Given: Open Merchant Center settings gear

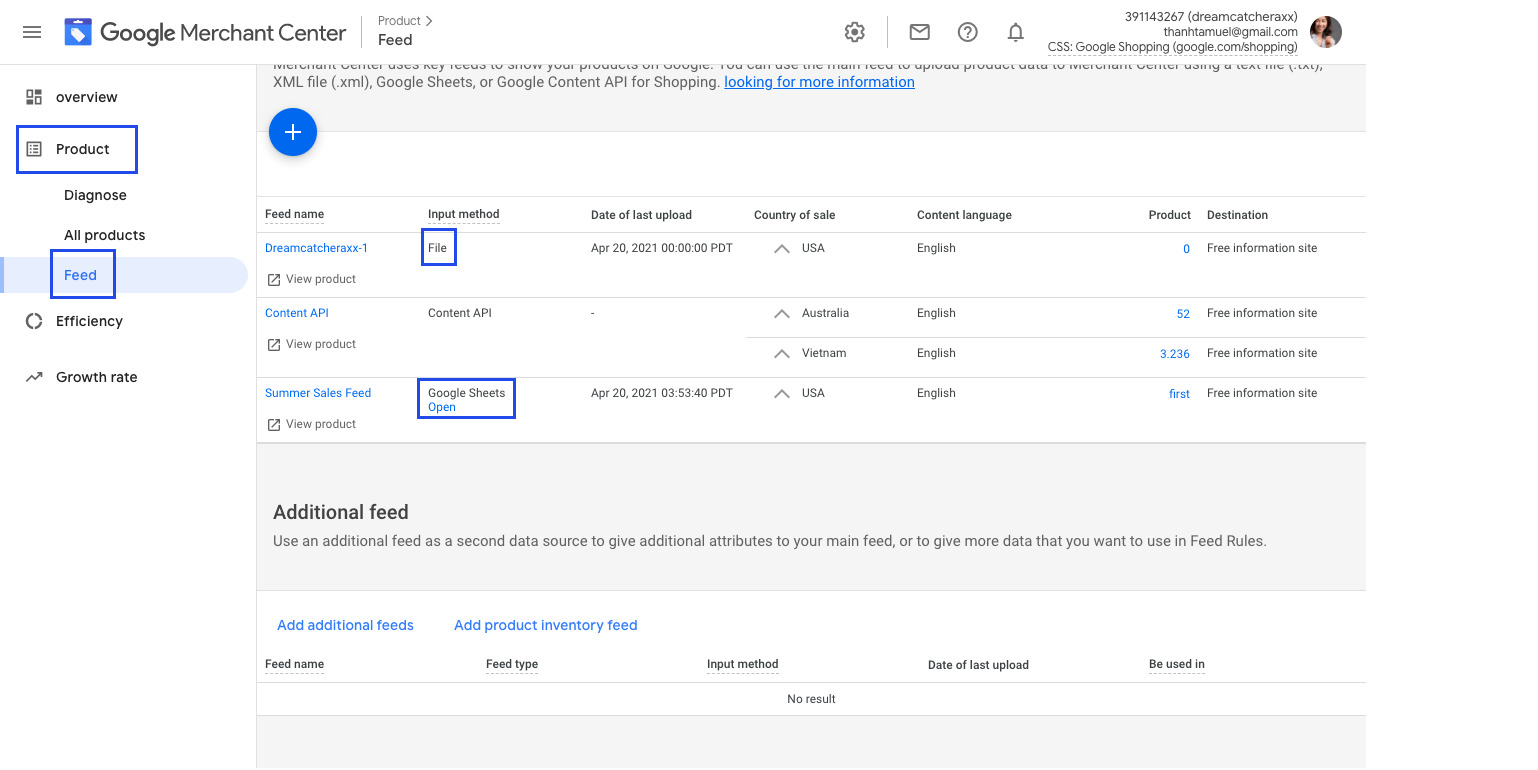Looking at the screenshot, I should 855,32.
